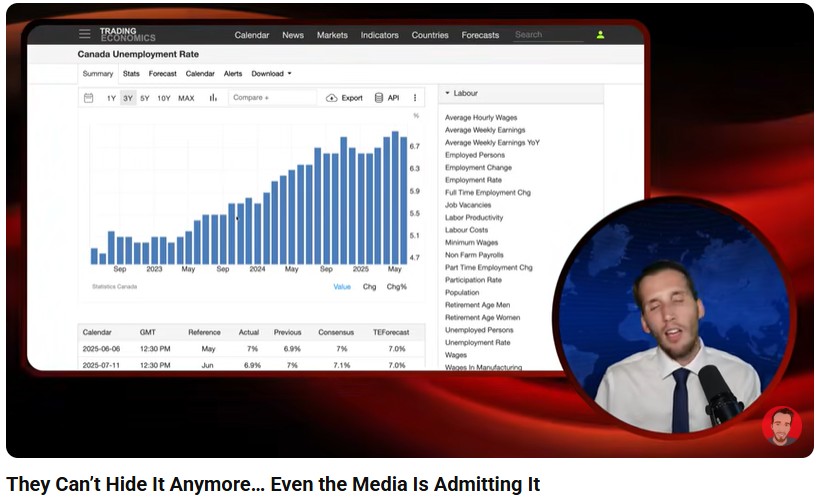
Task: Open the API database option
Action: pos(387,98)
